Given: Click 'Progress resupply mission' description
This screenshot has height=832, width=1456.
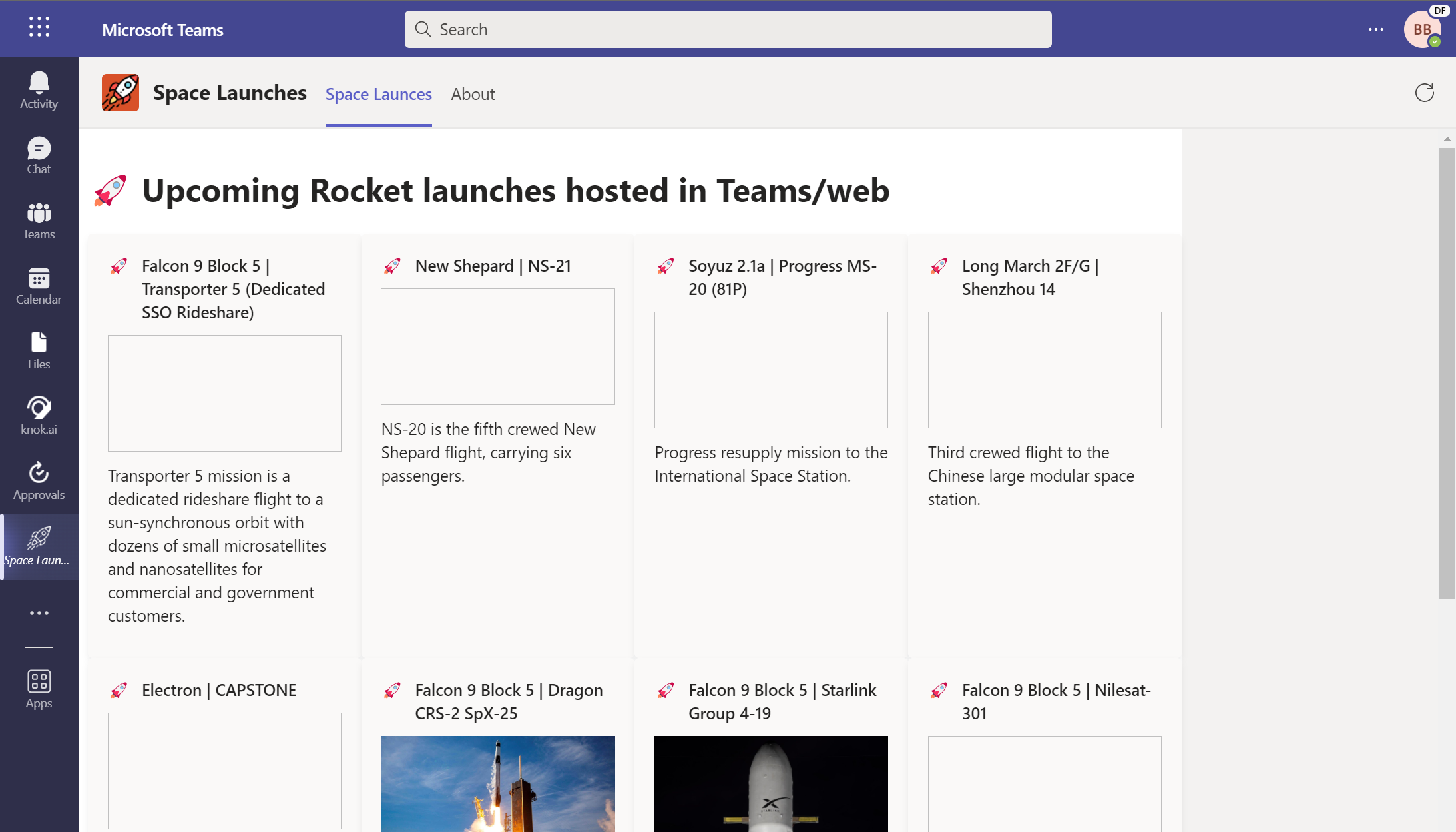Looking at the screenshot, I should coord(771,464).
